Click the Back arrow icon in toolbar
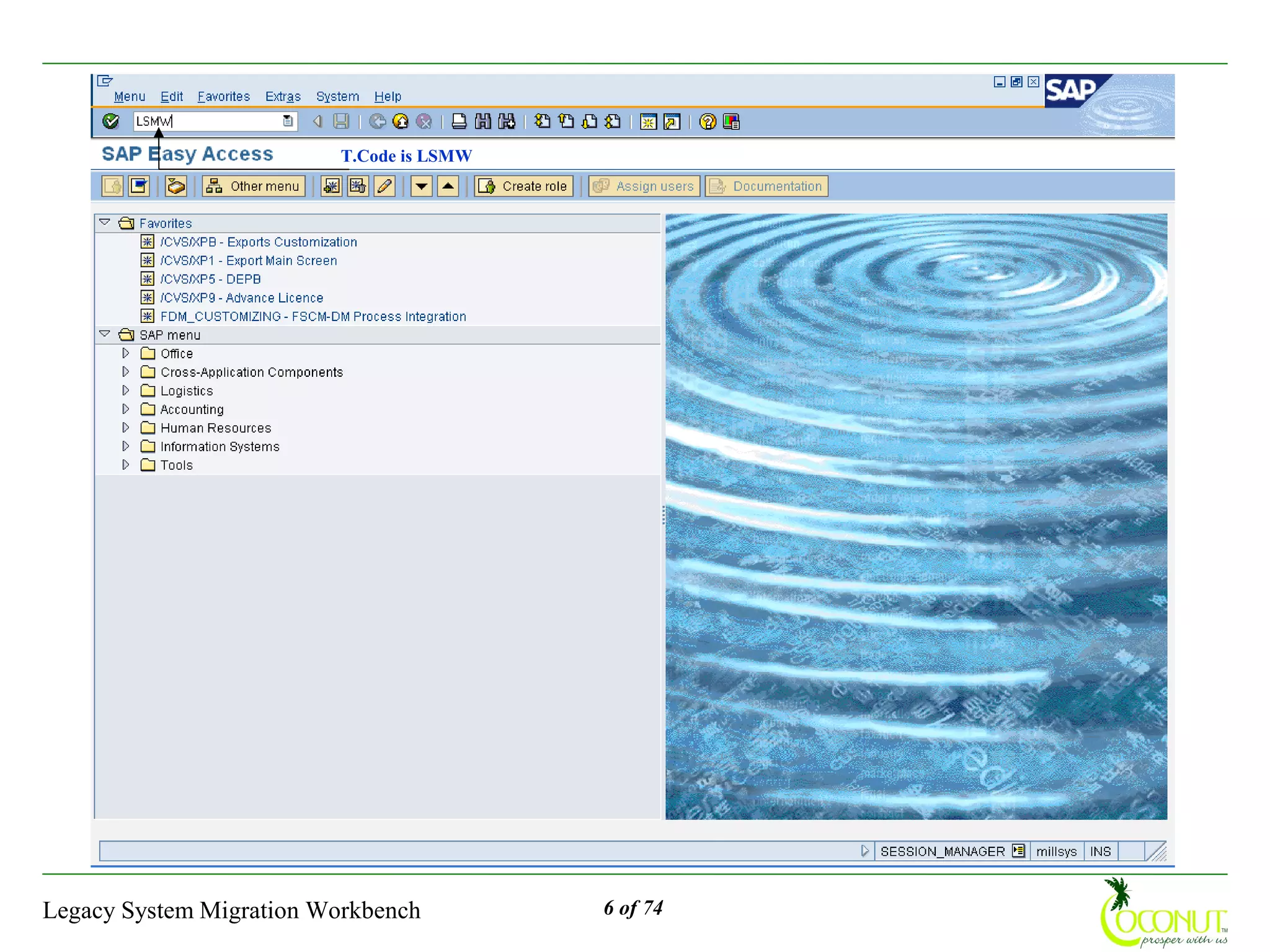The height and width of the screenshot is (952, 1270). tap(317, 121)
